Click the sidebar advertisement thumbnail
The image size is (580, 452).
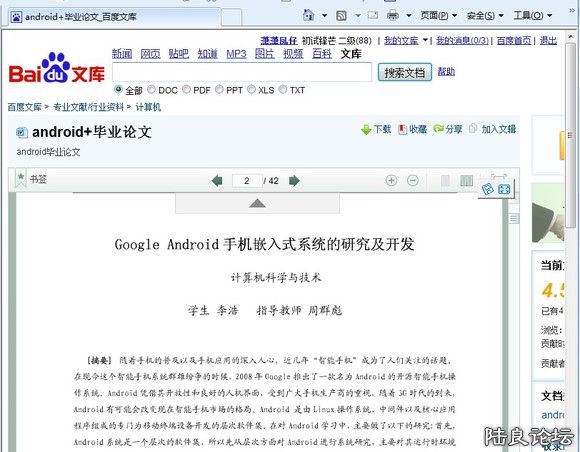[548, 213]
